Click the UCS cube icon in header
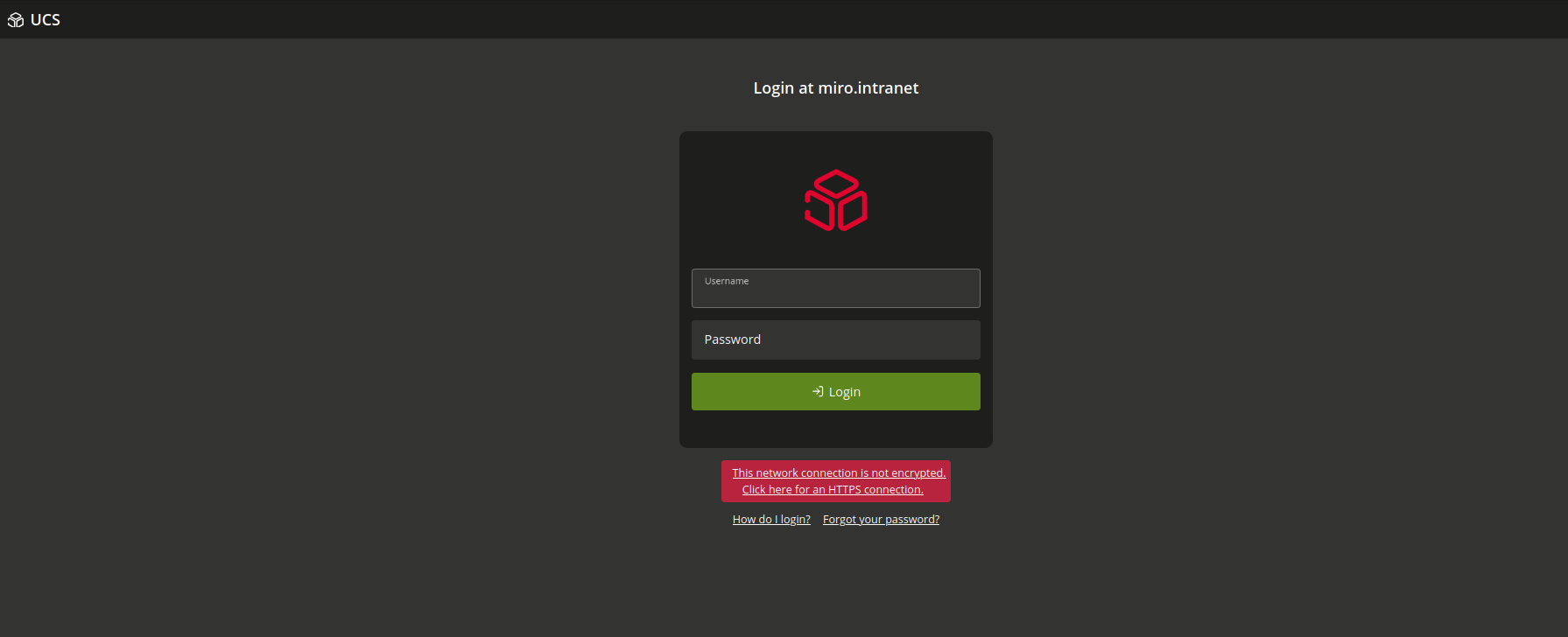The width and height of the screenshot is (1568, 637). (16, 20)
